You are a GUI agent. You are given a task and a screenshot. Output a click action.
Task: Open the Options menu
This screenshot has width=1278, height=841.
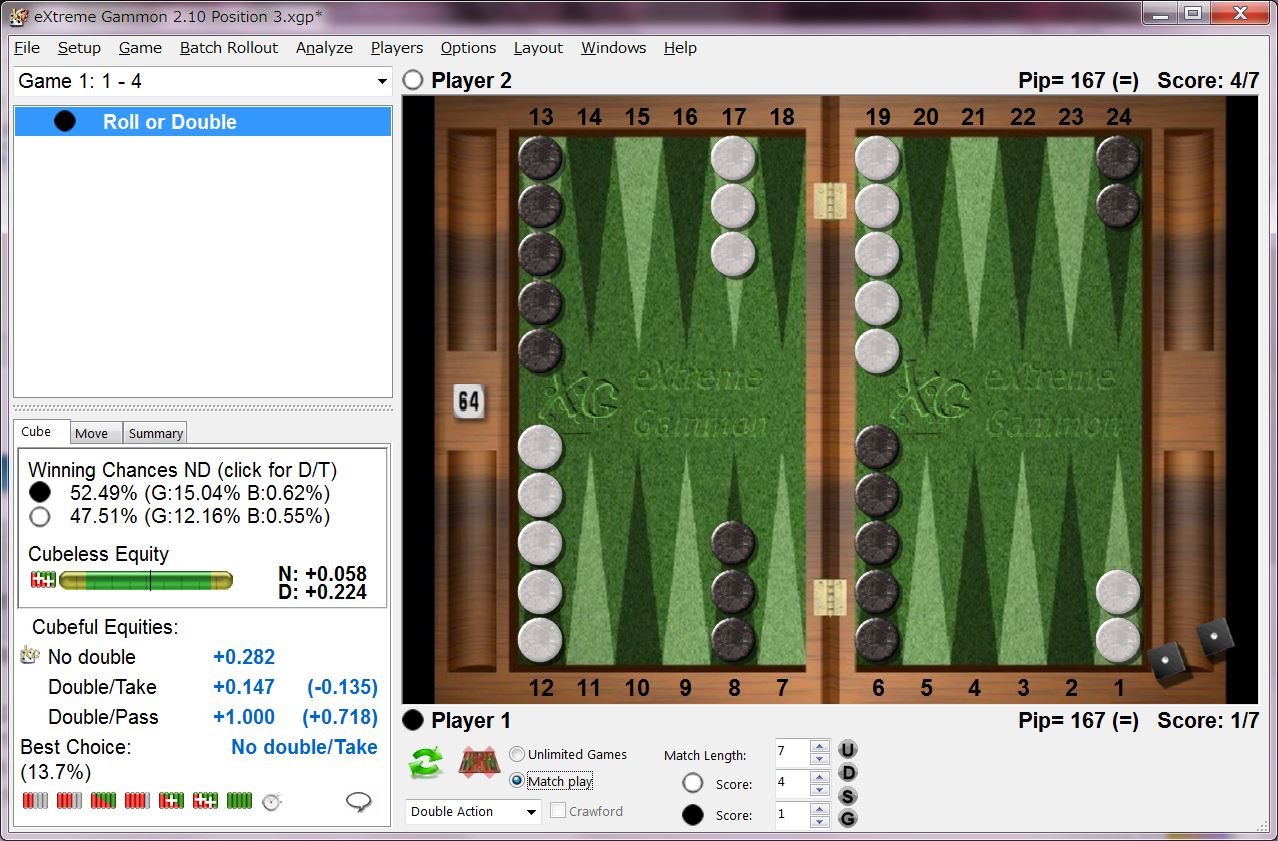tap(468, 47)
